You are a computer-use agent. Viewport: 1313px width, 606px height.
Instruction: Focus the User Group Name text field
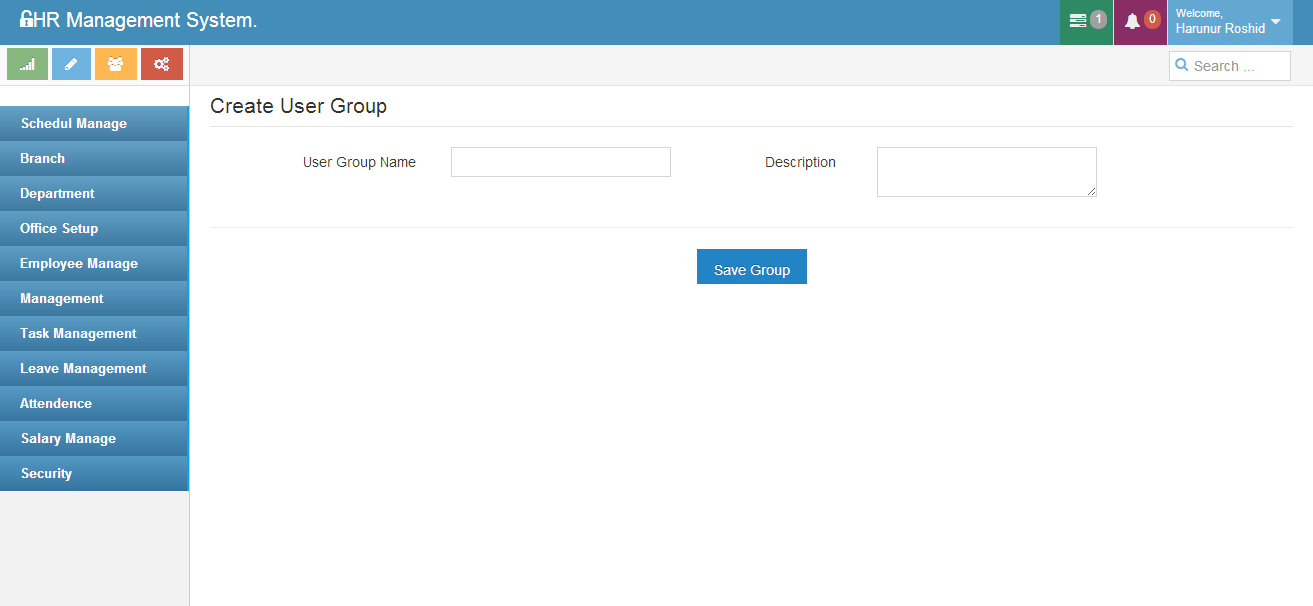point(560,162)
